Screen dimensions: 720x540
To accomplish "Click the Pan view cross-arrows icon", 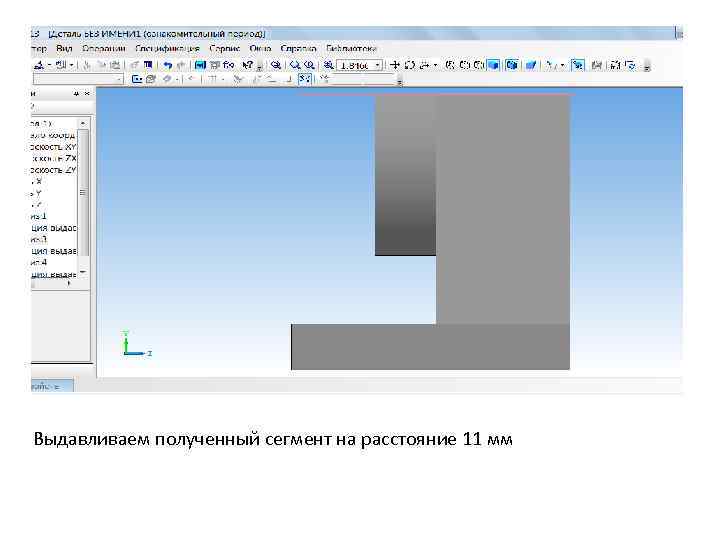I will (394, 65).
